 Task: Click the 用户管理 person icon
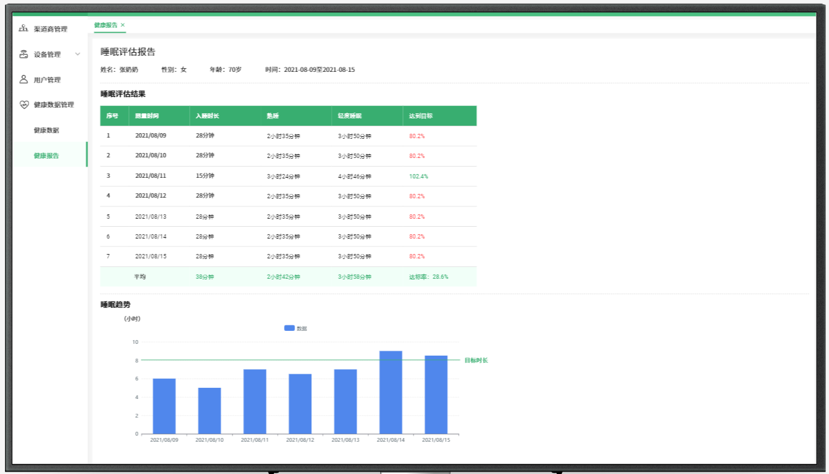coord(24,79)
